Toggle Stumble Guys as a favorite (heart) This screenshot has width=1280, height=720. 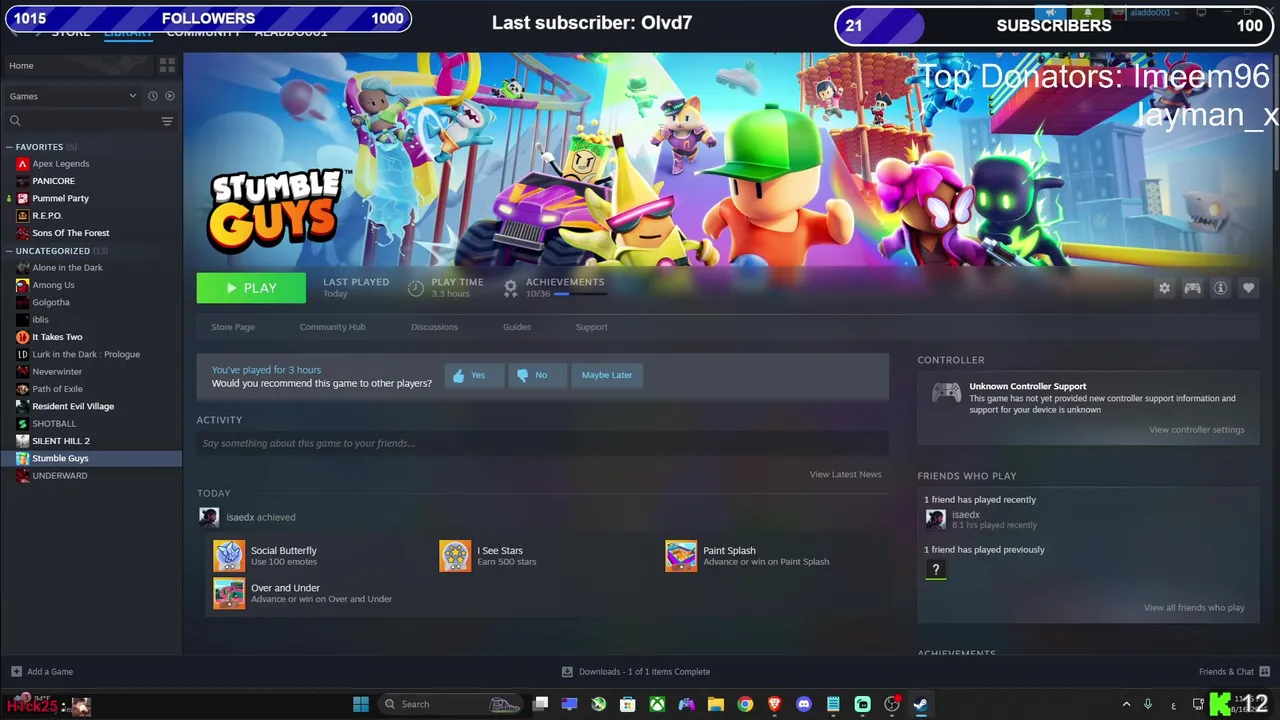1248,288
